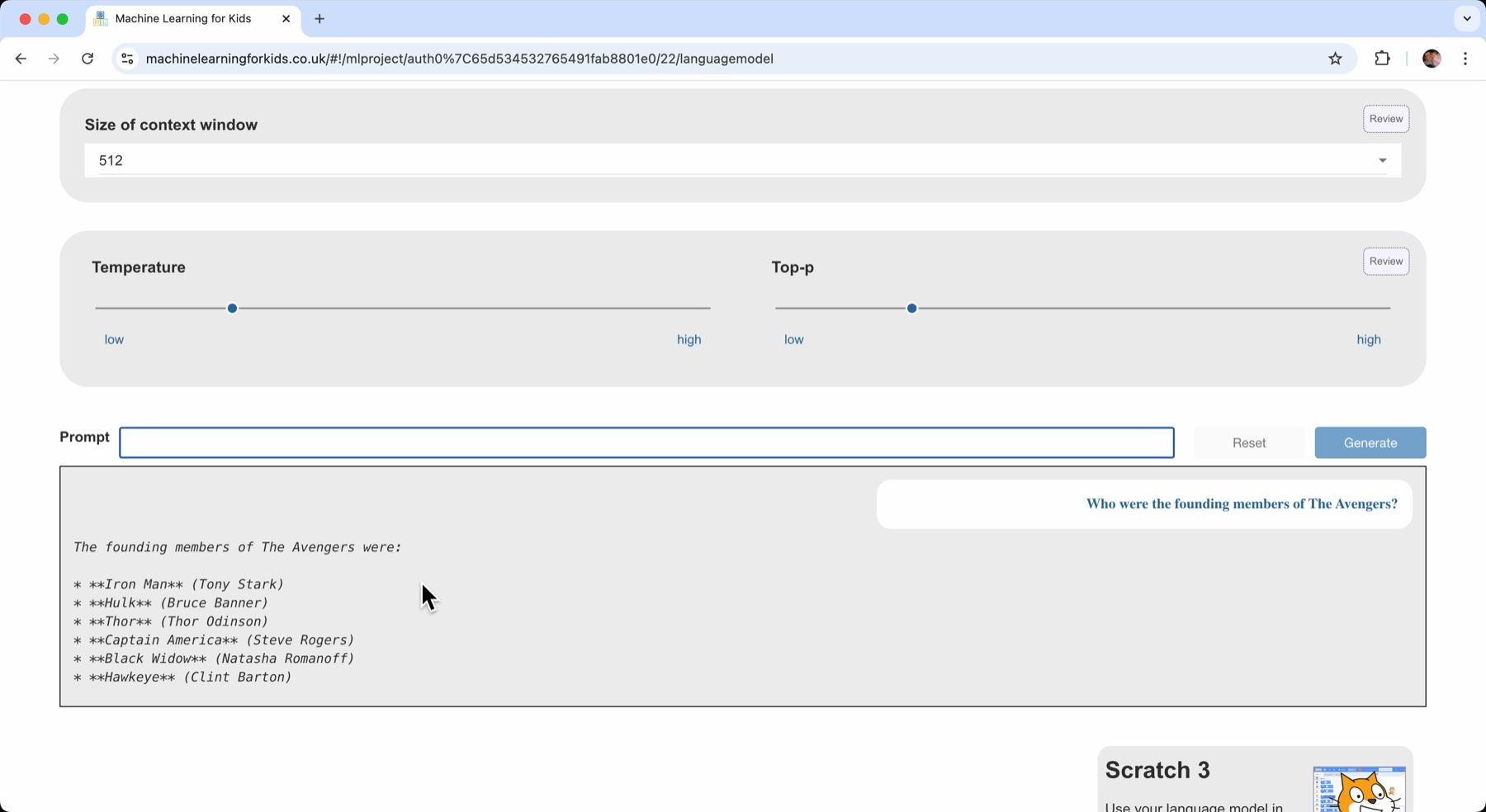Click the Temperature slider handle
The width and height of the screenshot is (1486, 812).
point(232,309)
